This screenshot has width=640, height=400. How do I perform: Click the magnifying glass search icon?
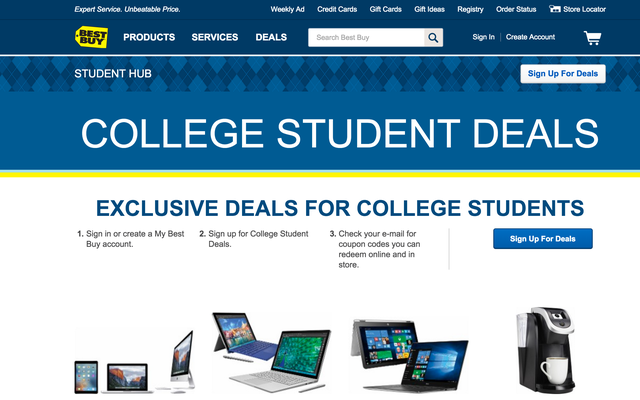click(x=433, y=38)
